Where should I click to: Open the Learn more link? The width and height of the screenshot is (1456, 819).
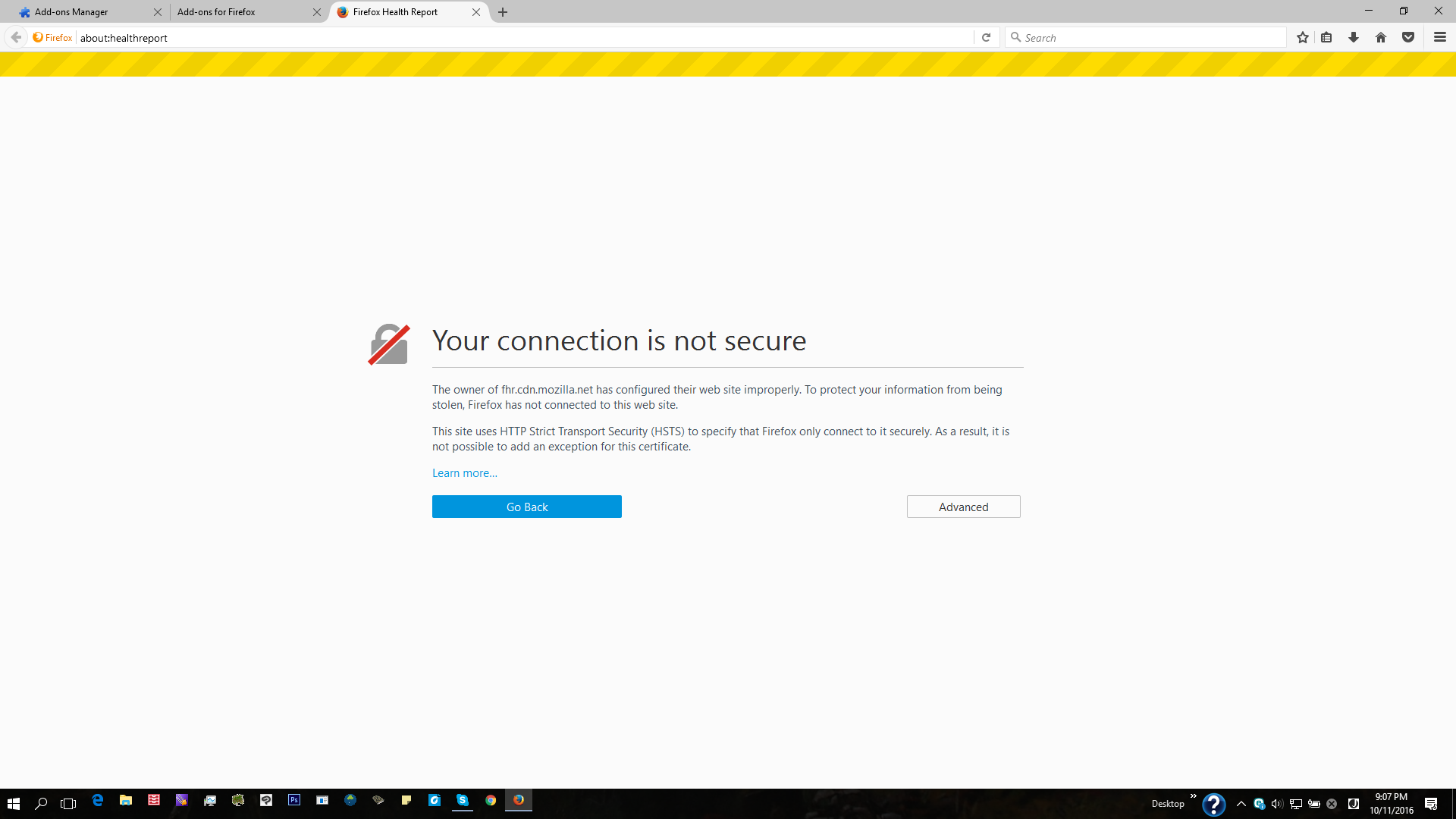point(464,473)
